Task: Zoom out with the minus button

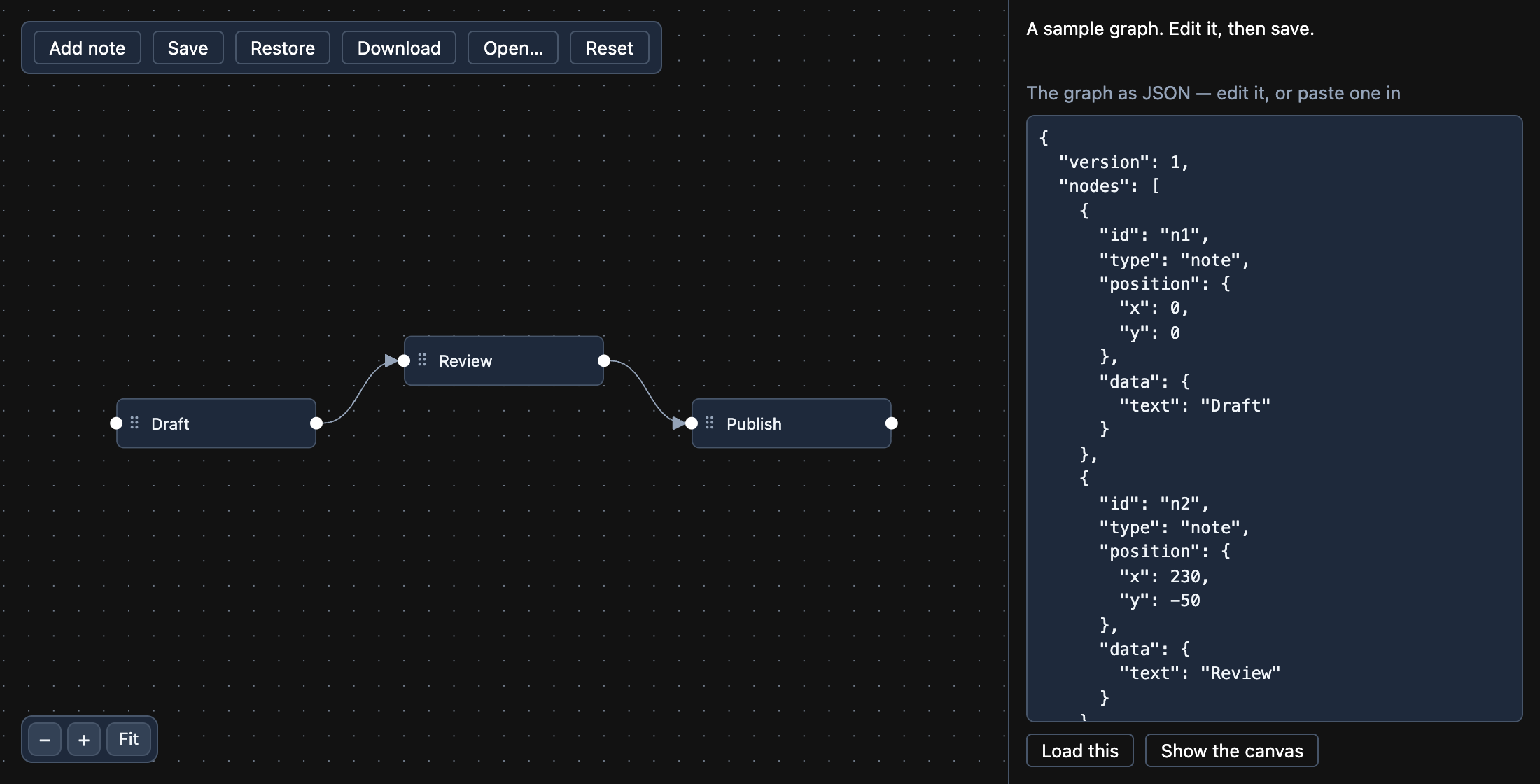Action: pos(45,739)
